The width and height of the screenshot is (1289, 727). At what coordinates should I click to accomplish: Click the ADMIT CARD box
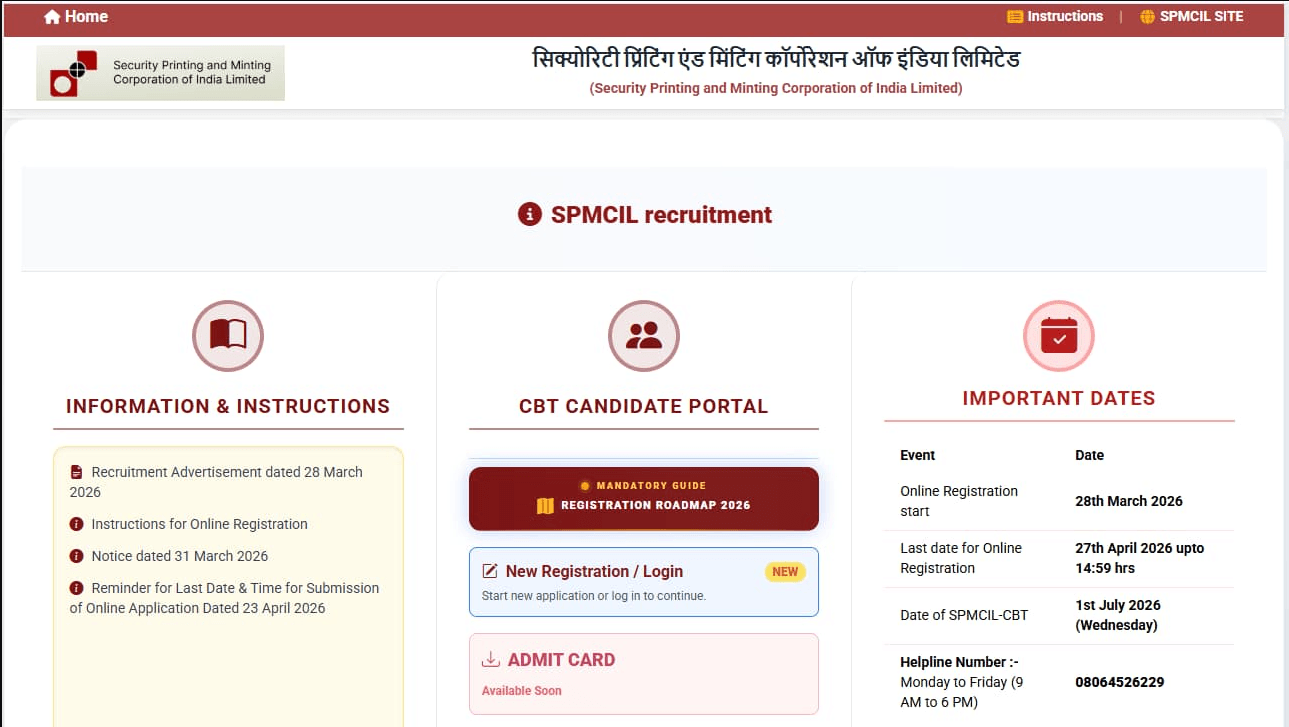coord(644,674)
